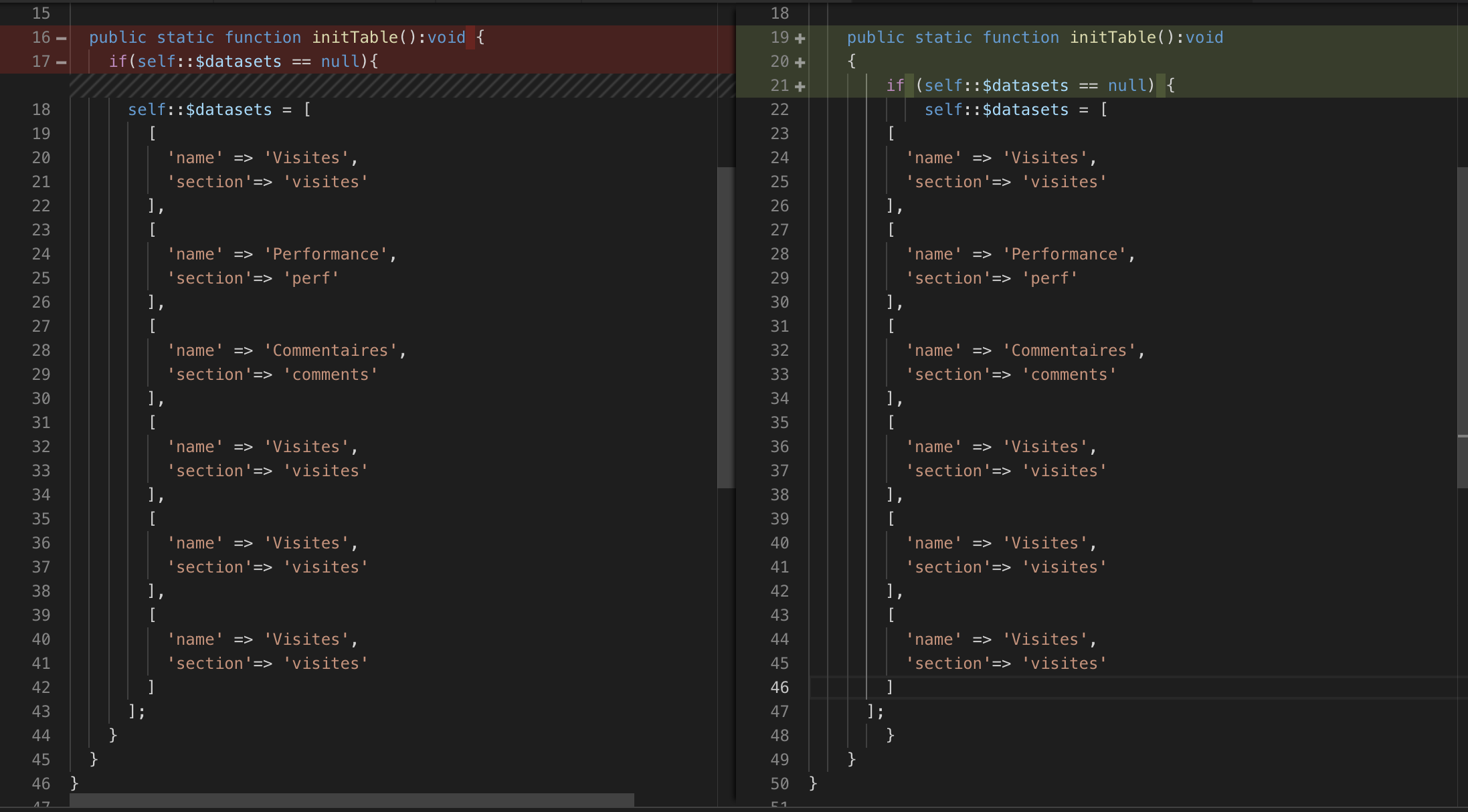Click the plus icon beside line 21

click(800, 86)
